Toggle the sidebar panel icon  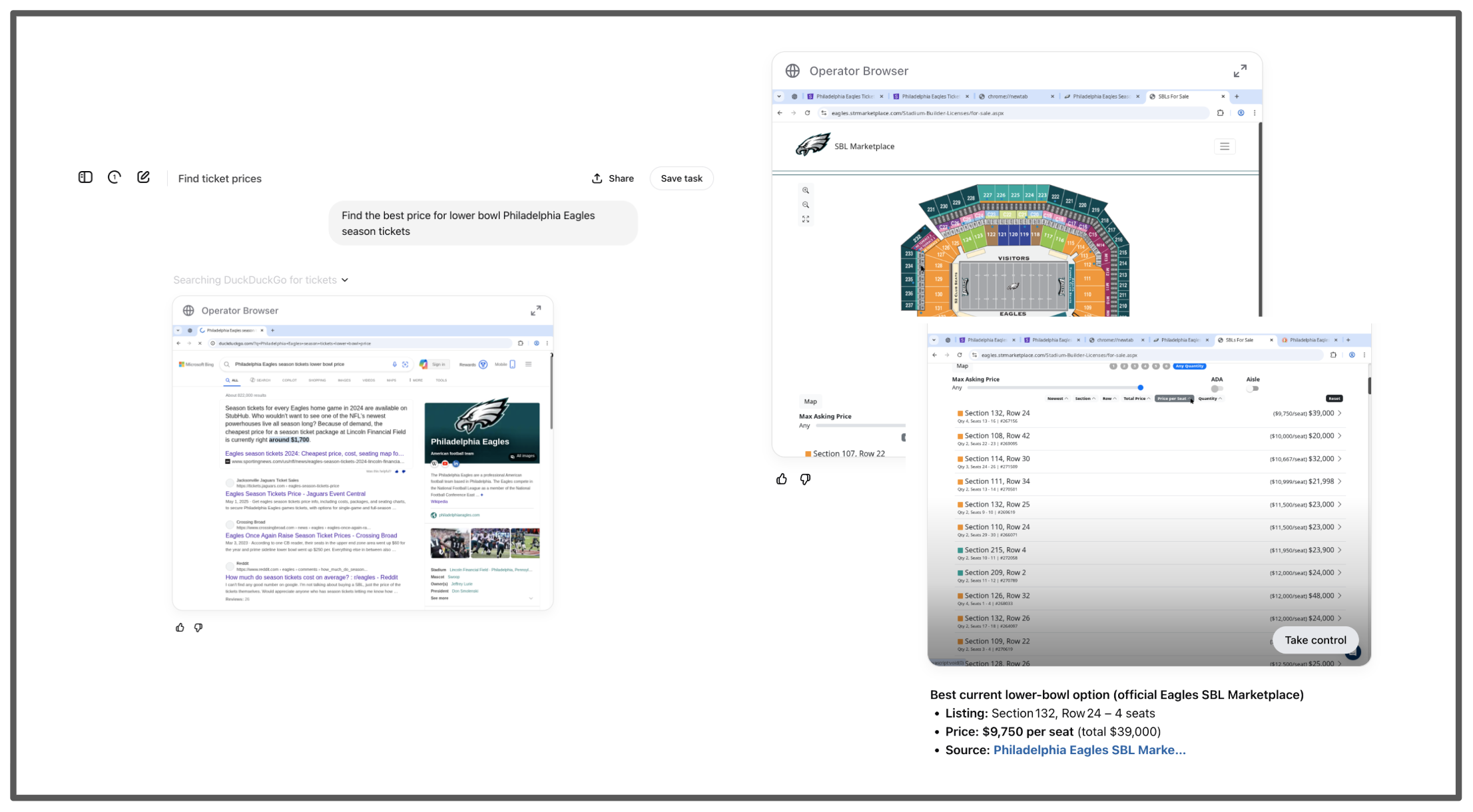(85, 177)
